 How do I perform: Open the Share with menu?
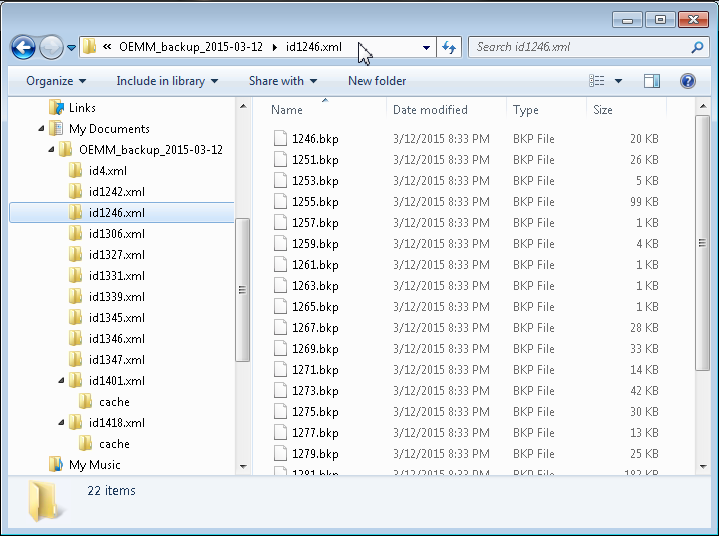(x=283, y=81)
